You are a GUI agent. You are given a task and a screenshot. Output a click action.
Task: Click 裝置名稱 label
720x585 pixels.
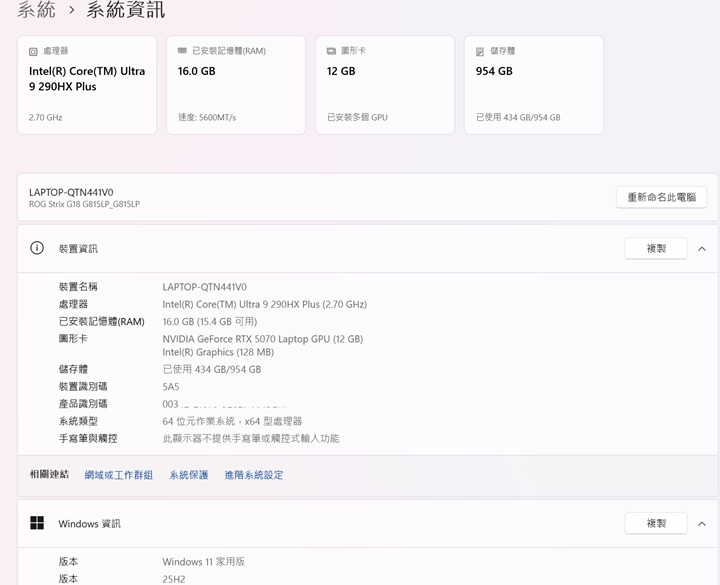pyautogui.click(x=78, y=287)
